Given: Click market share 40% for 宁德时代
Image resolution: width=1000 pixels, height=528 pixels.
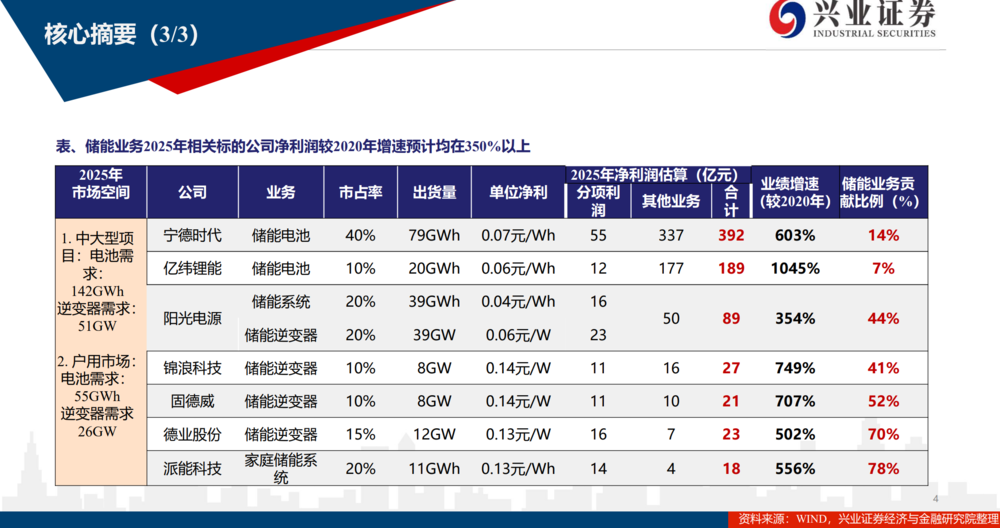Looking at the screenshot, I should pos(361,235).
